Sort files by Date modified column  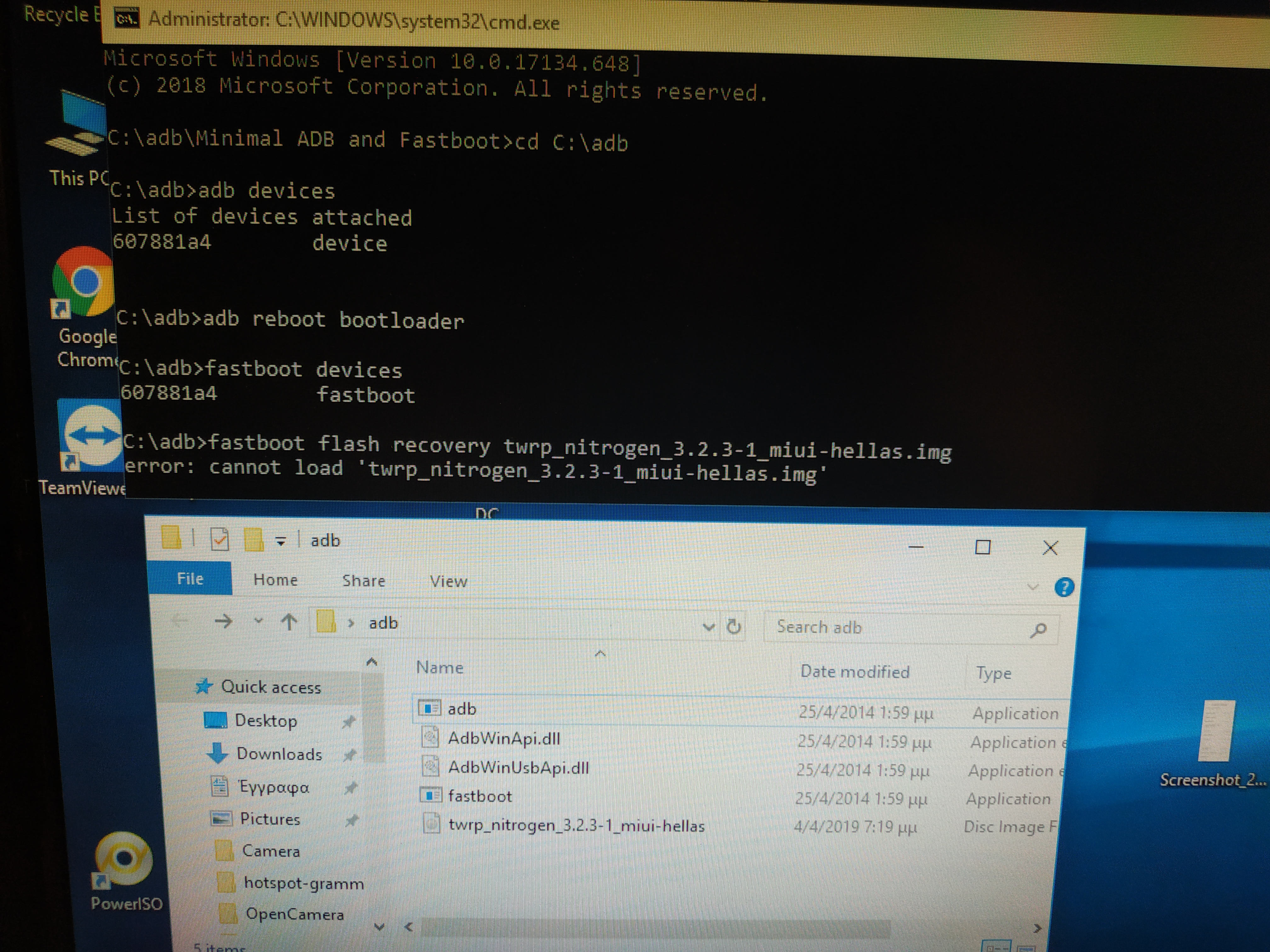point(854,671)
